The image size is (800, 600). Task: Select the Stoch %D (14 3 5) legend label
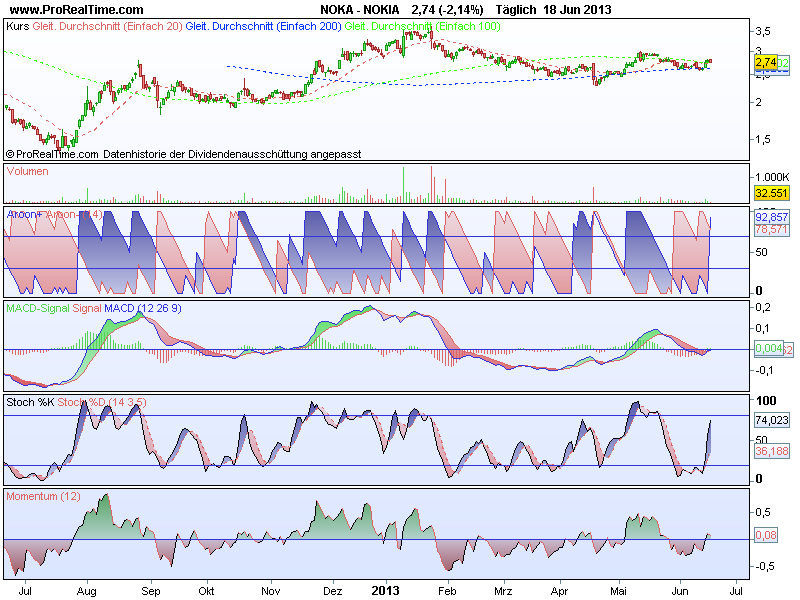102,402
